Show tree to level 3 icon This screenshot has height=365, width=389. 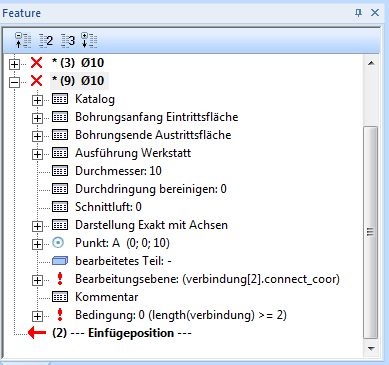(x=68, y=41)
